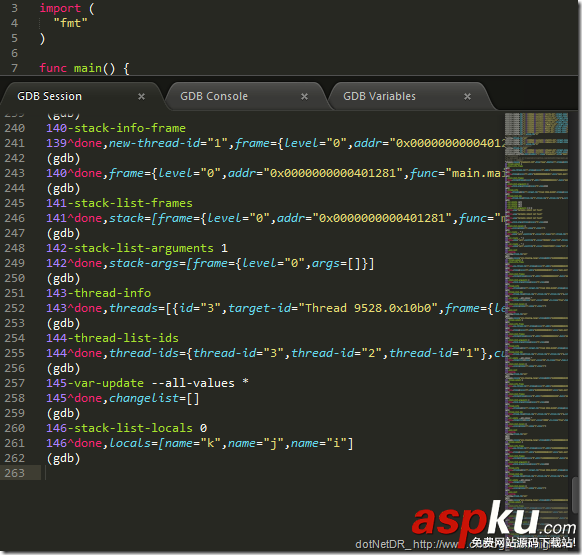The height and width of the screenshot is (555, 582).
Task: Click the import keyword in Go source
Action: 60,8
